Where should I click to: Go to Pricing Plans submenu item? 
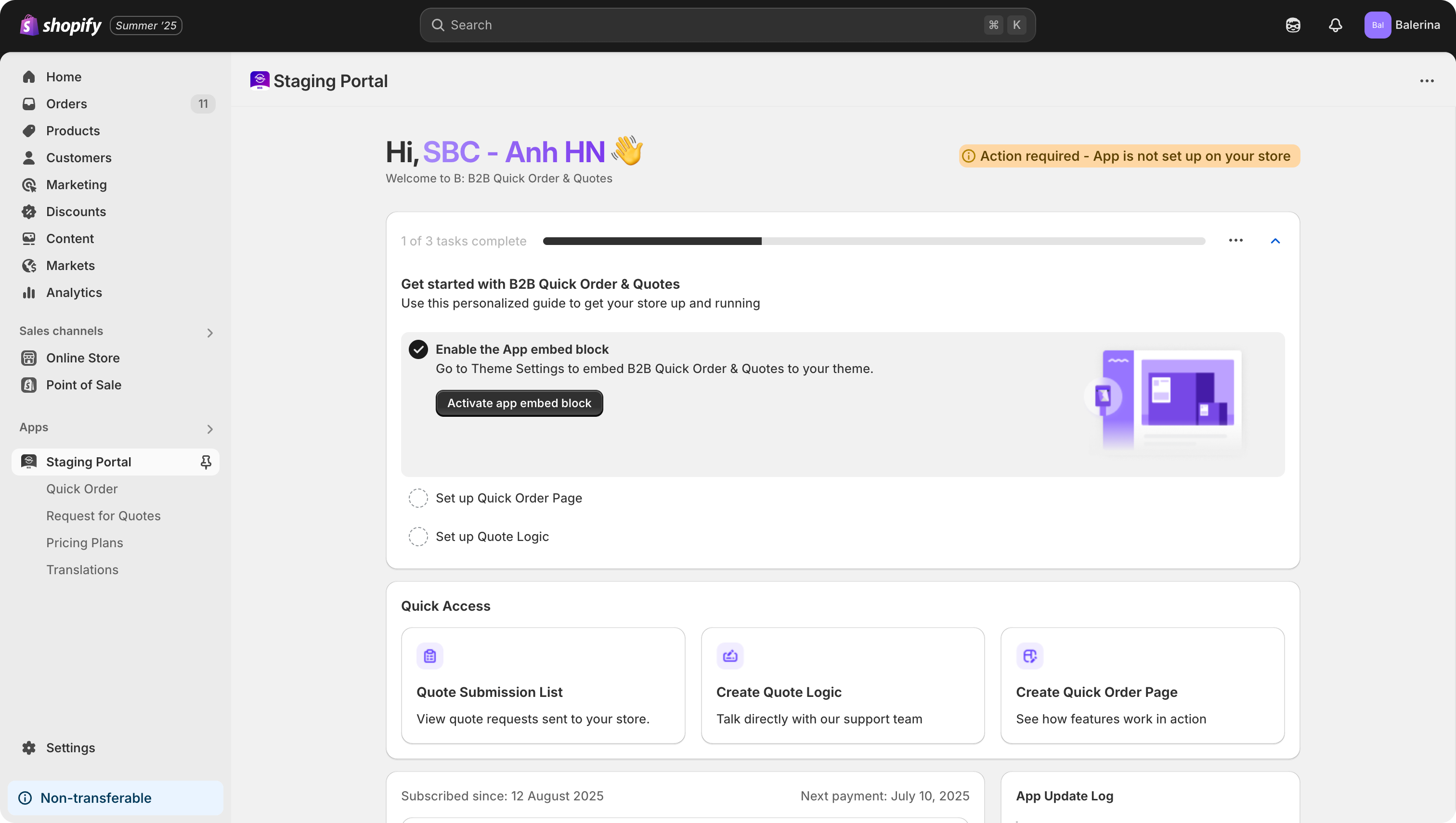[x=84, y=542]
